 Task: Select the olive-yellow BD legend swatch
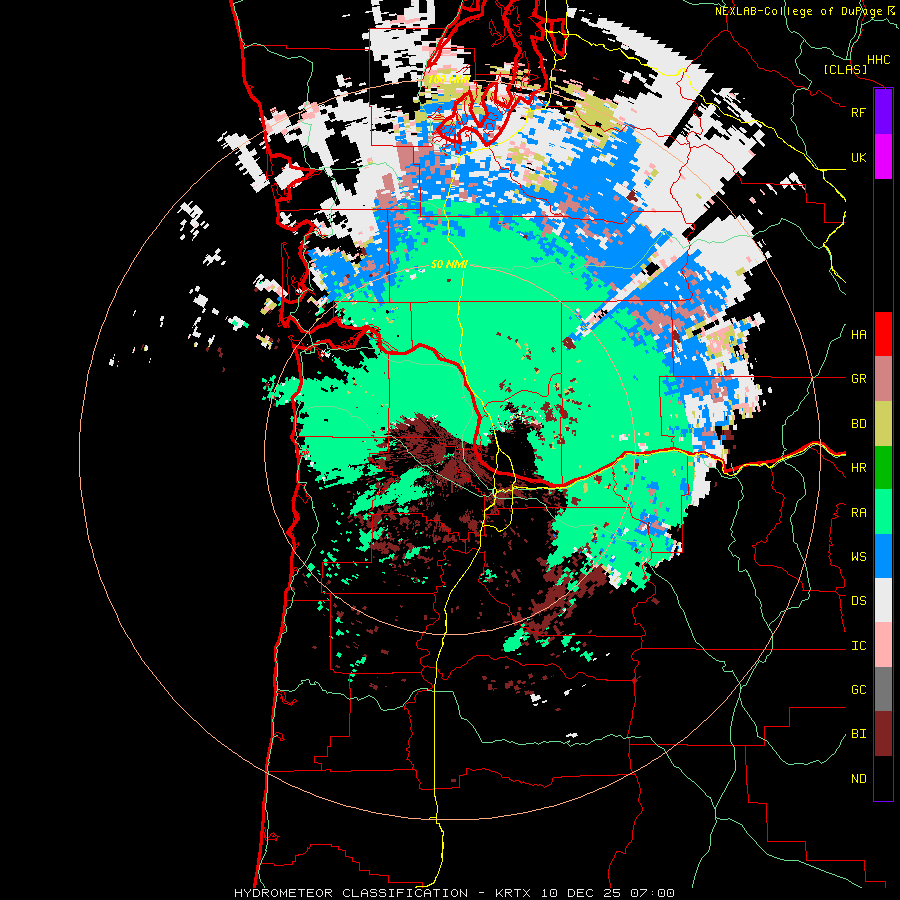(x=883, y=423)
